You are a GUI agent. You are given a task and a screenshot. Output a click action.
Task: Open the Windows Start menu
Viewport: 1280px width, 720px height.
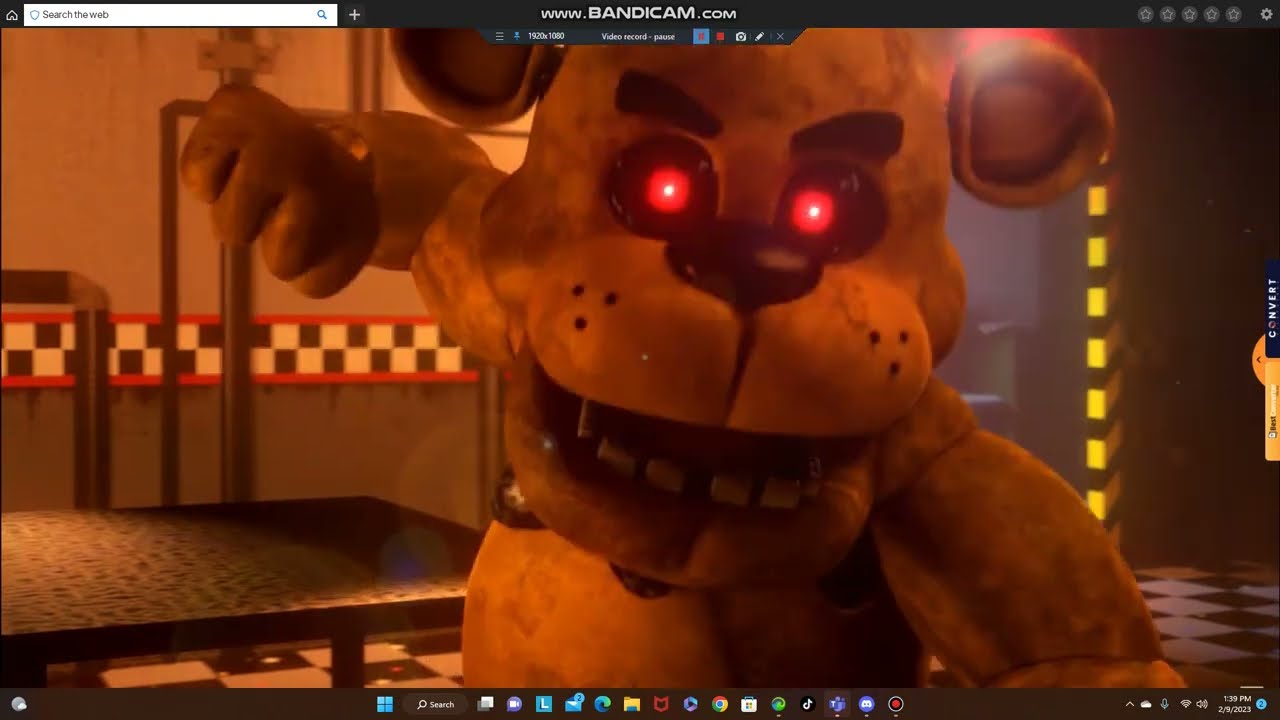[385, 704]
